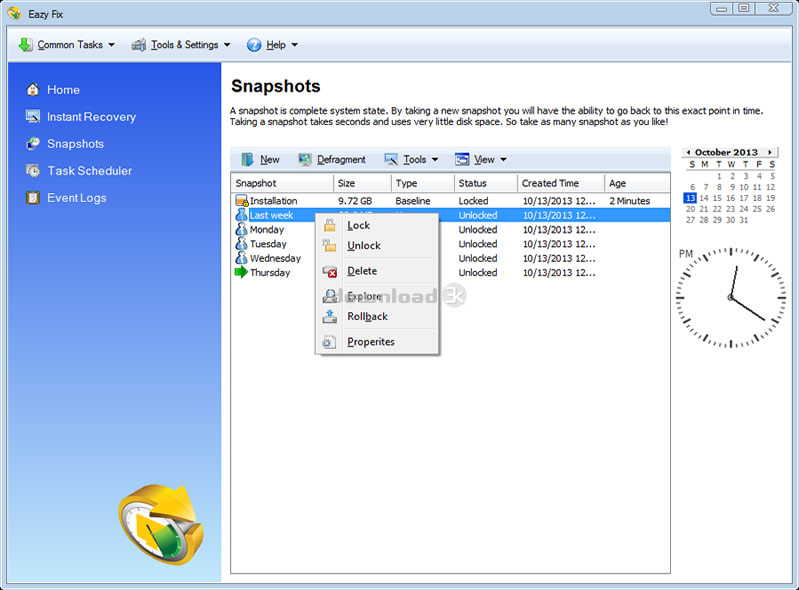Screen dimensions: 799x590
Task: Click the New snapshot toolbar icon
Action: coord(247,159)
